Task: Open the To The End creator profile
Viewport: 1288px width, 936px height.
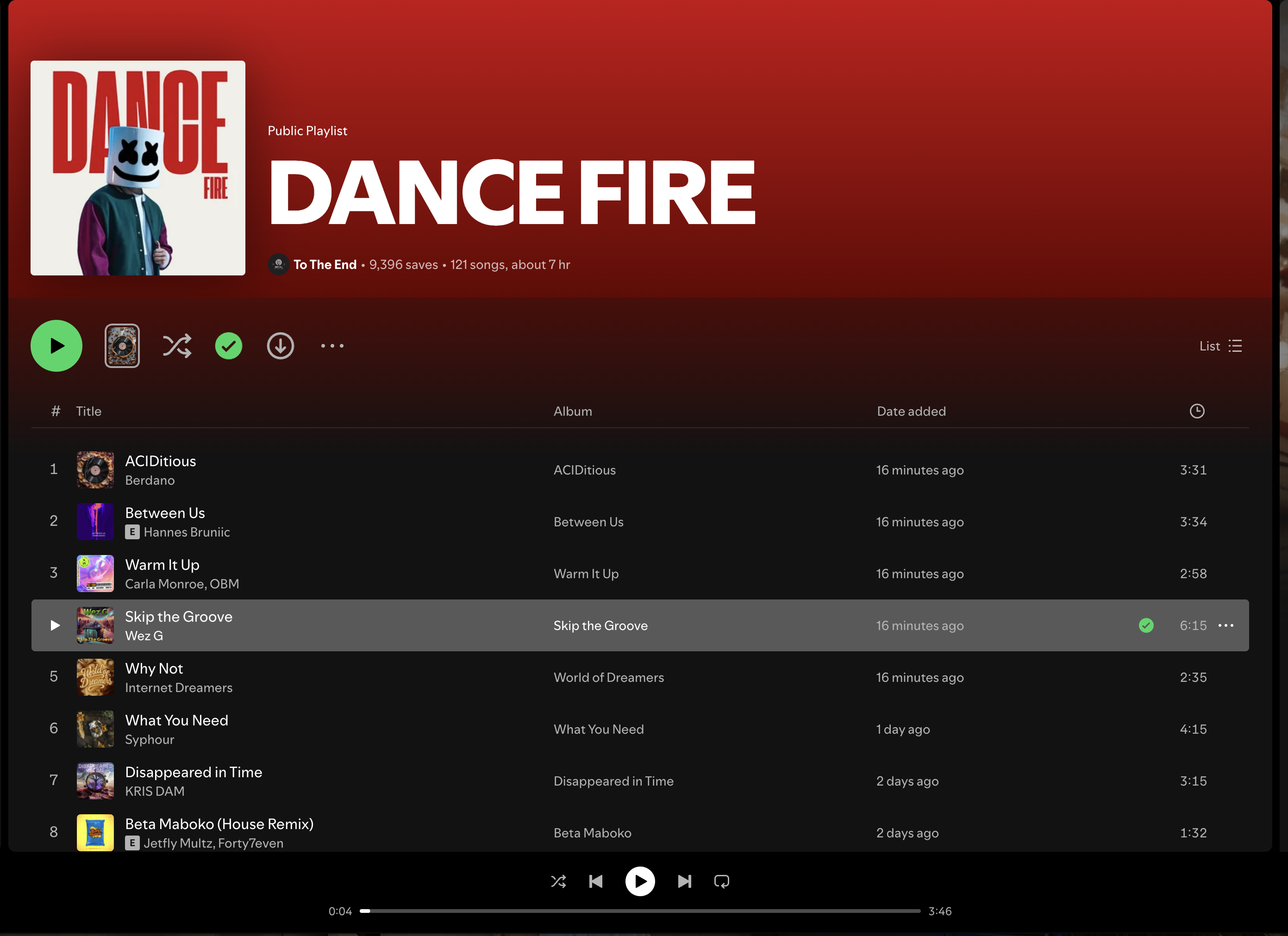Action: [324, 265]
